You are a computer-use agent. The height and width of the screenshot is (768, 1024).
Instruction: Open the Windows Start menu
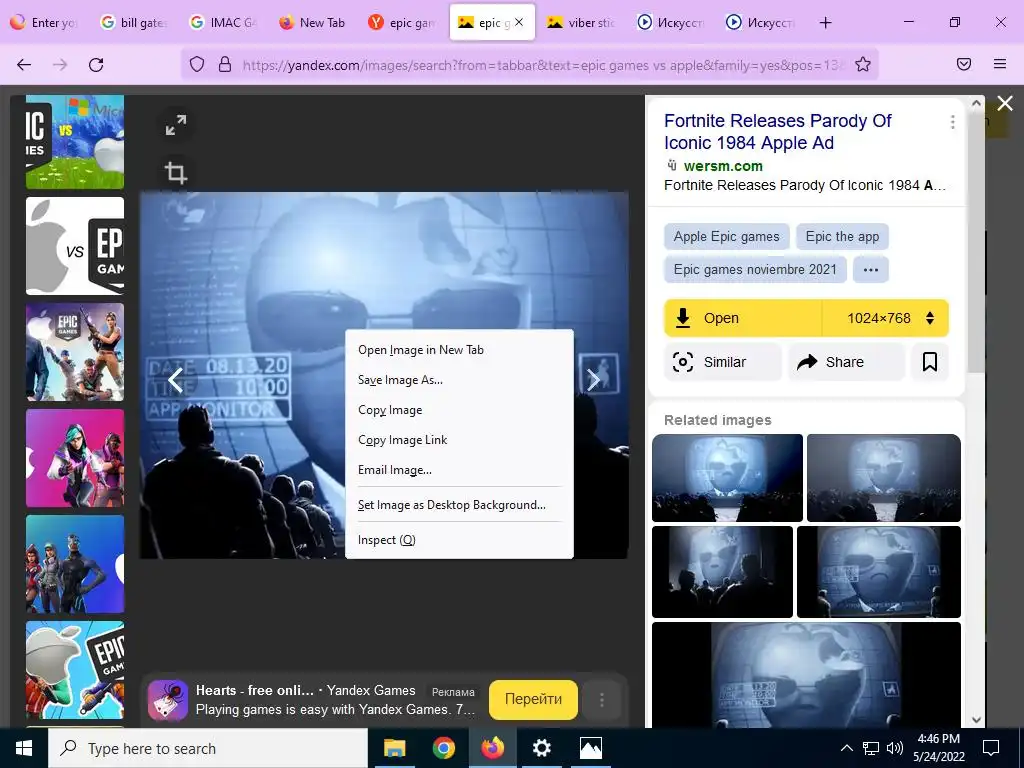tap(24, 748)
